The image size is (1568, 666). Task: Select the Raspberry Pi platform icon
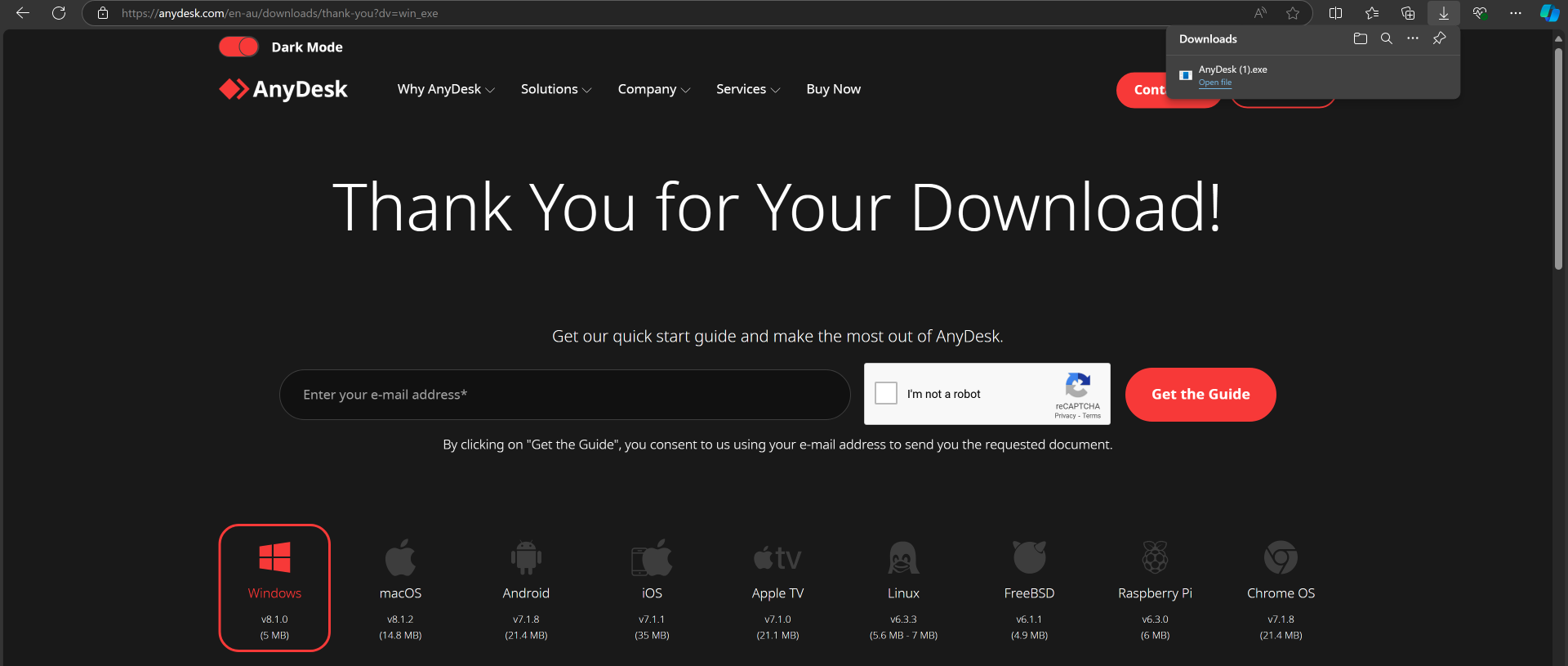click(1155, 559)
